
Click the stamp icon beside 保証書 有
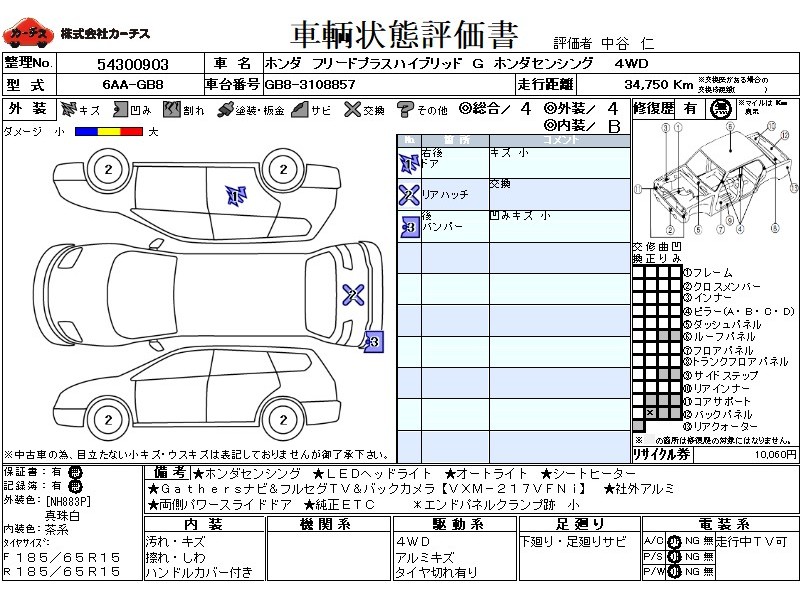(x=76, y=472)
